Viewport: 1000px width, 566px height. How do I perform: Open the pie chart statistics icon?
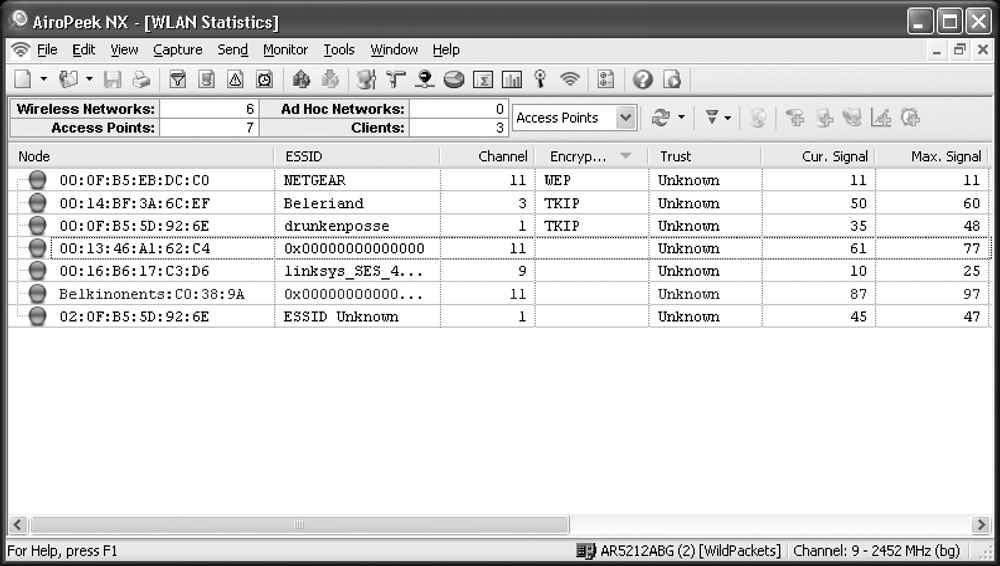tap(454, 80)
